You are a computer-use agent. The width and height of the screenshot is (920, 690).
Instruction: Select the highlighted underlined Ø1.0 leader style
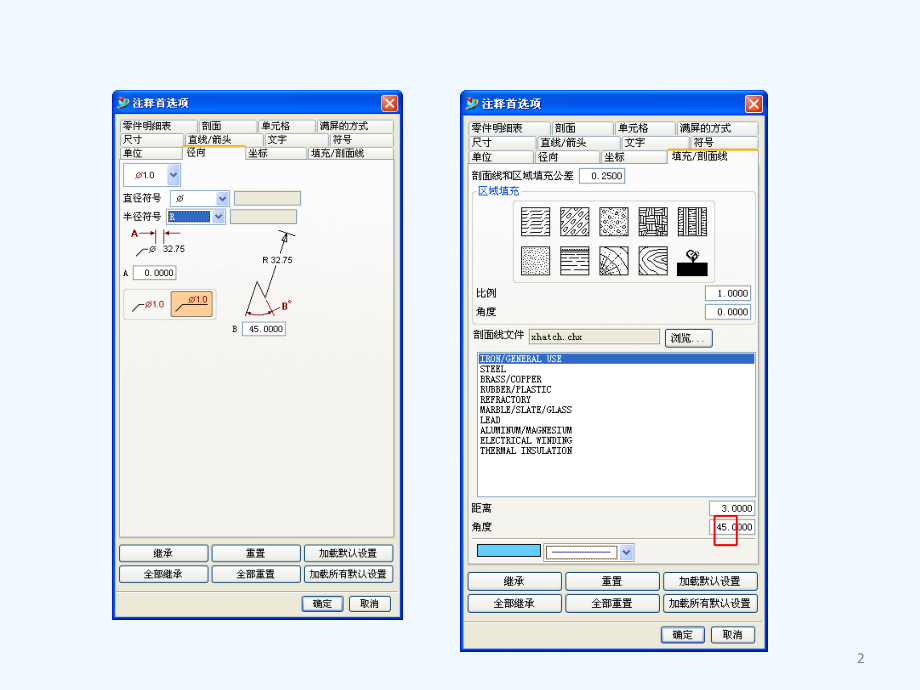[x=191, y=304]
